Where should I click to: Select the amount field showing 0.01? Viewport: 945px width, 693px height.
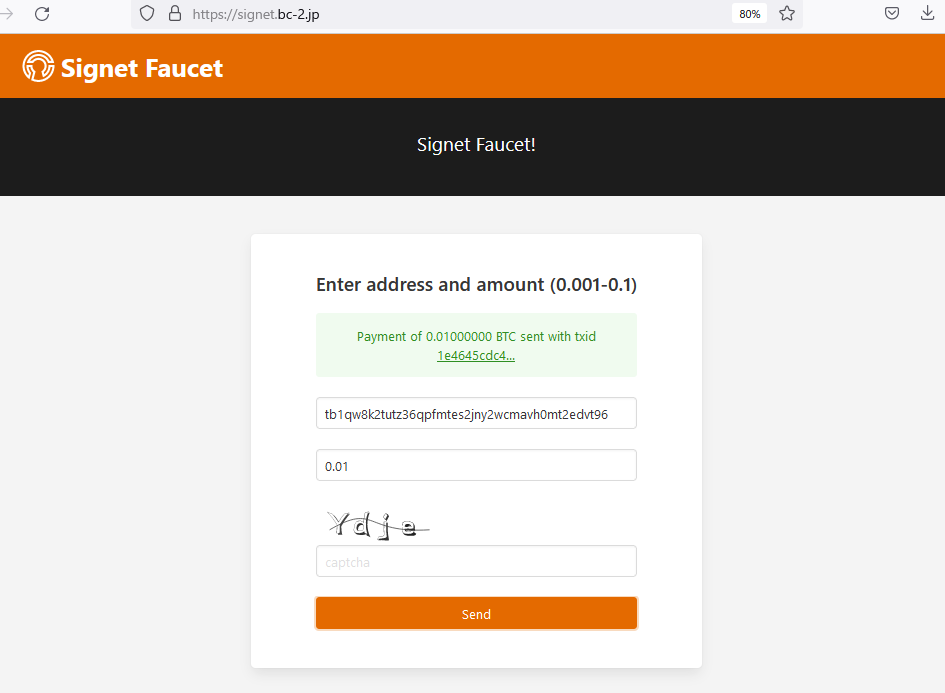click(476, 466)
